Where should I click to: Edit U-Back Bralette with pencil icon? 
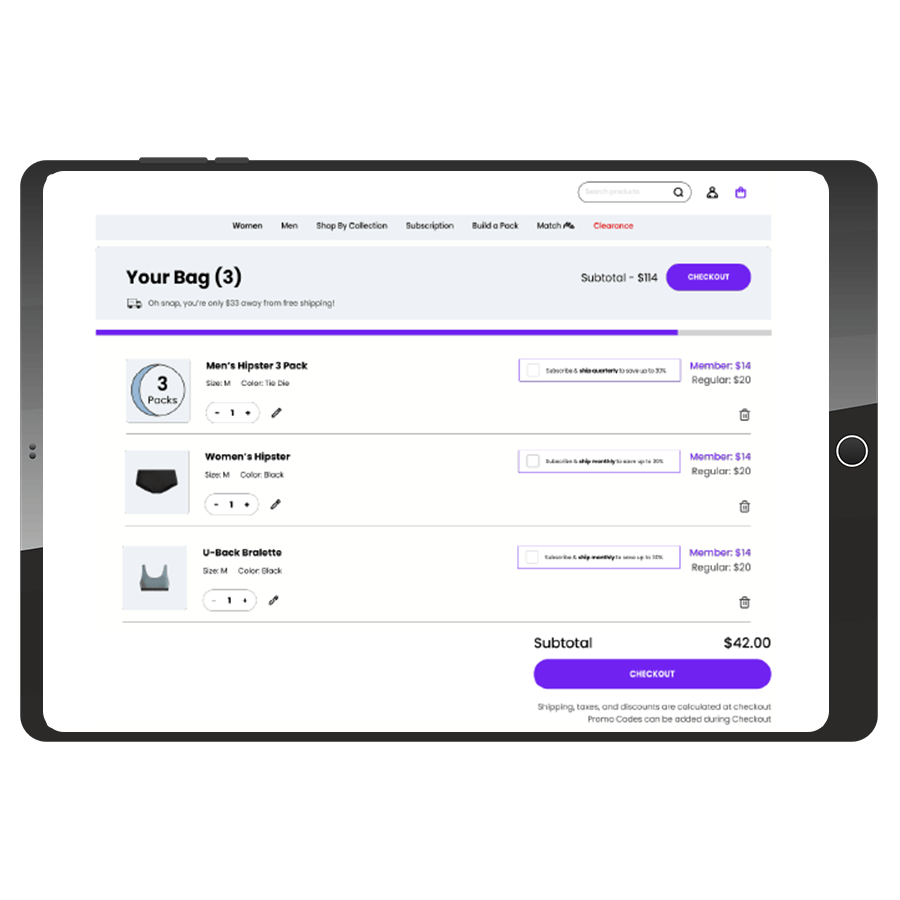(273, 600)
